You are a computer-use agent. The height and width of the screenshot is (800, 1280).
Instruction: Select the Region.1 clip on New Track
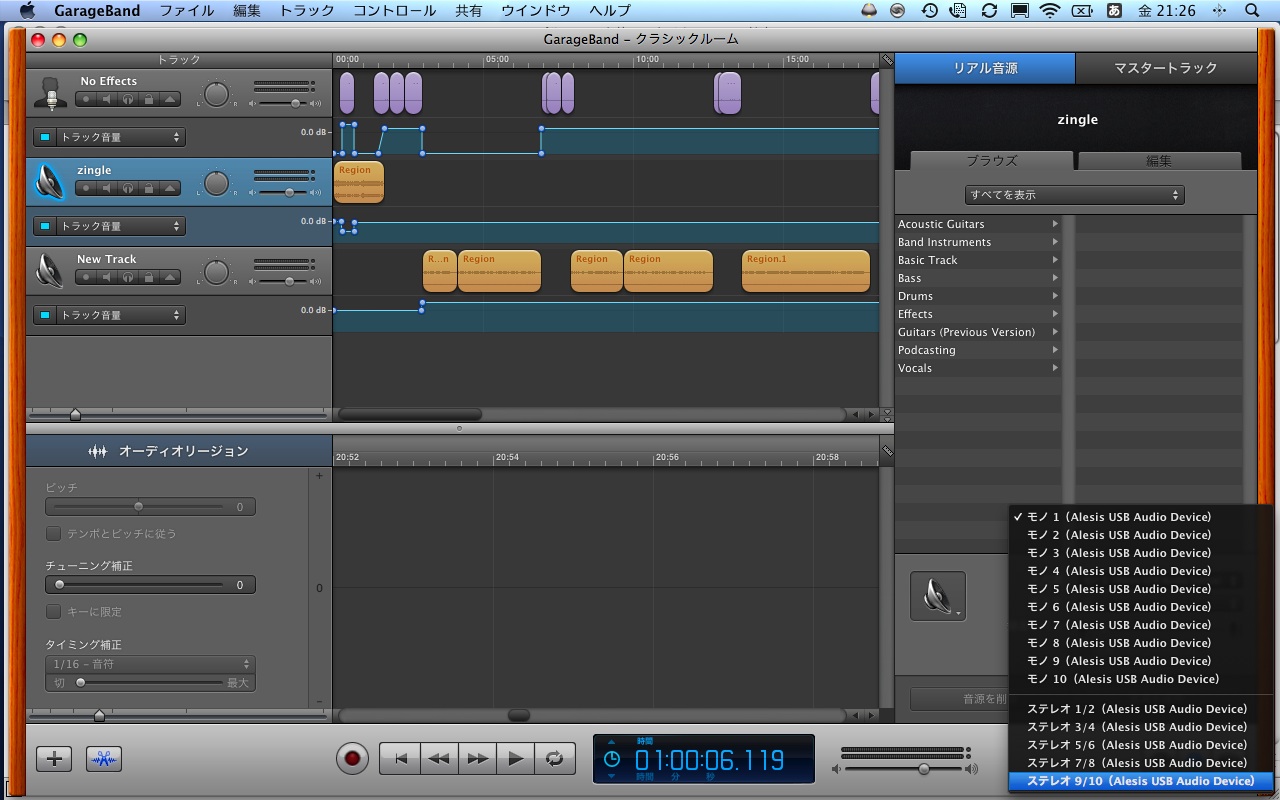coord(806,271)
